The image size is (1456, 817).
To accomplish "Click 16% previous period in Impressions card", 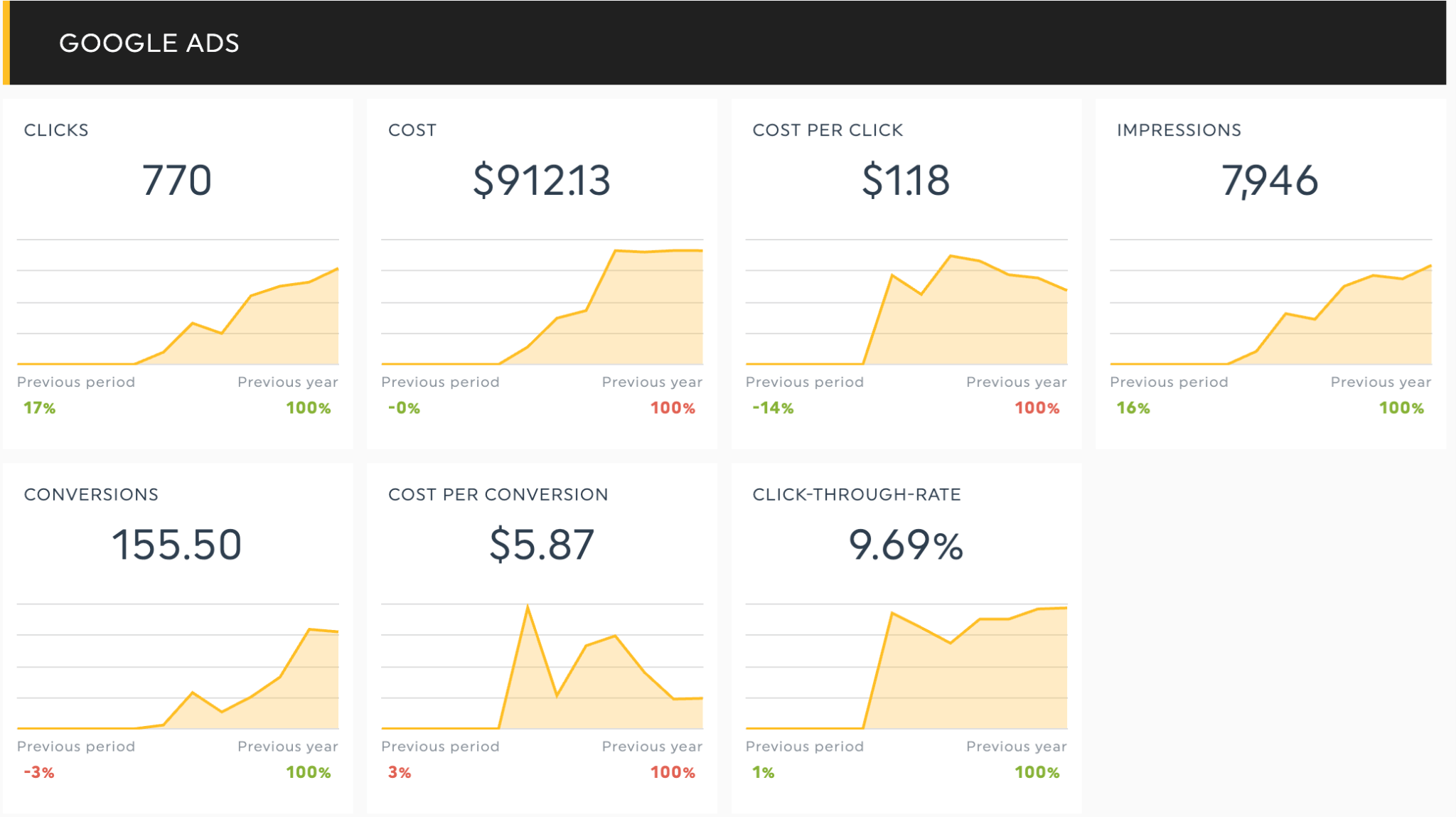I will tap(1133, 408).
